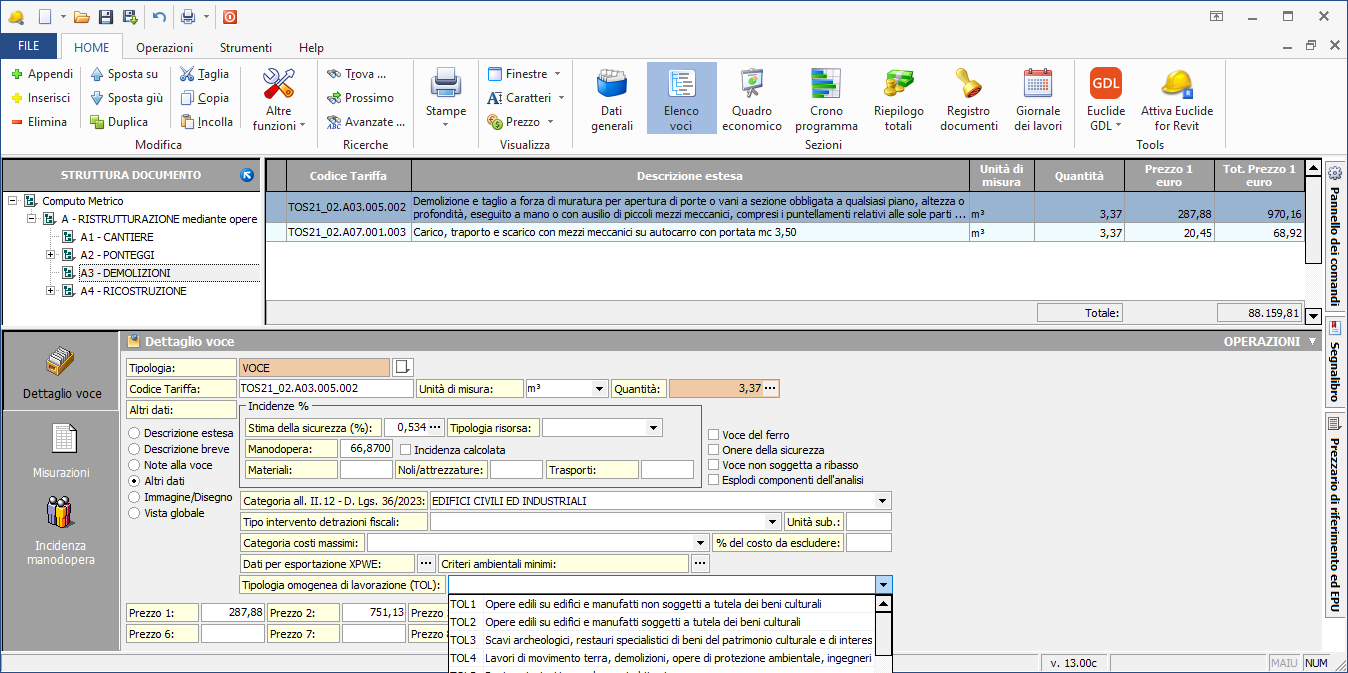Click the Elimina button
Image resolution: width=1348 pixels, height=673 pixels.
coord(39,122)
